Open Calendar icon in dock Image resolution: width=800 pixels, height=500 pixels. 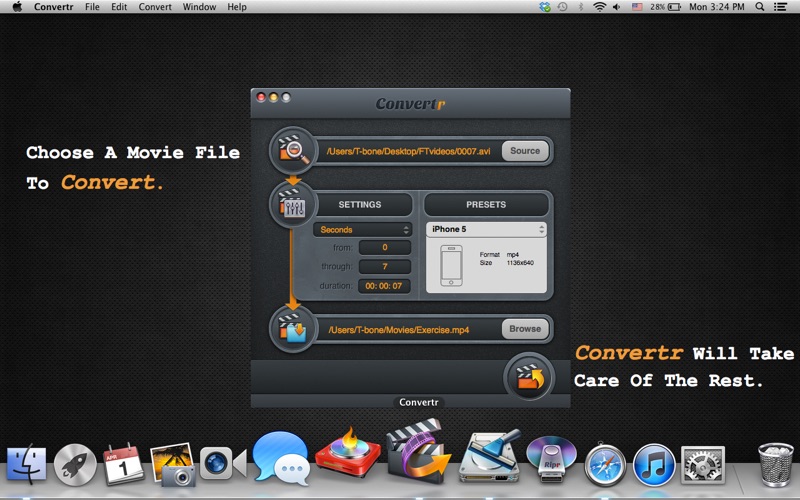tap(123, 463)
